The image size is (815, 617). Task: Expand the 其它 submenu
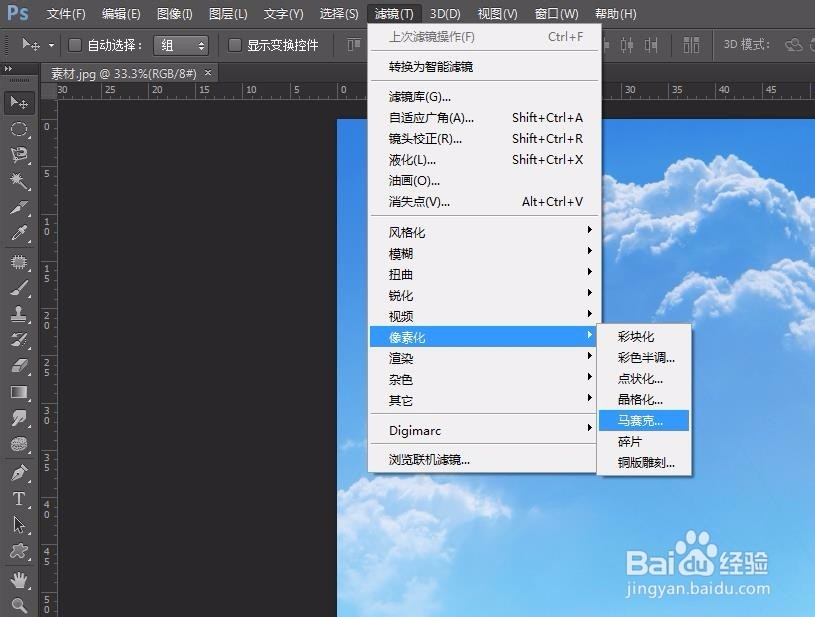(484, 400)
